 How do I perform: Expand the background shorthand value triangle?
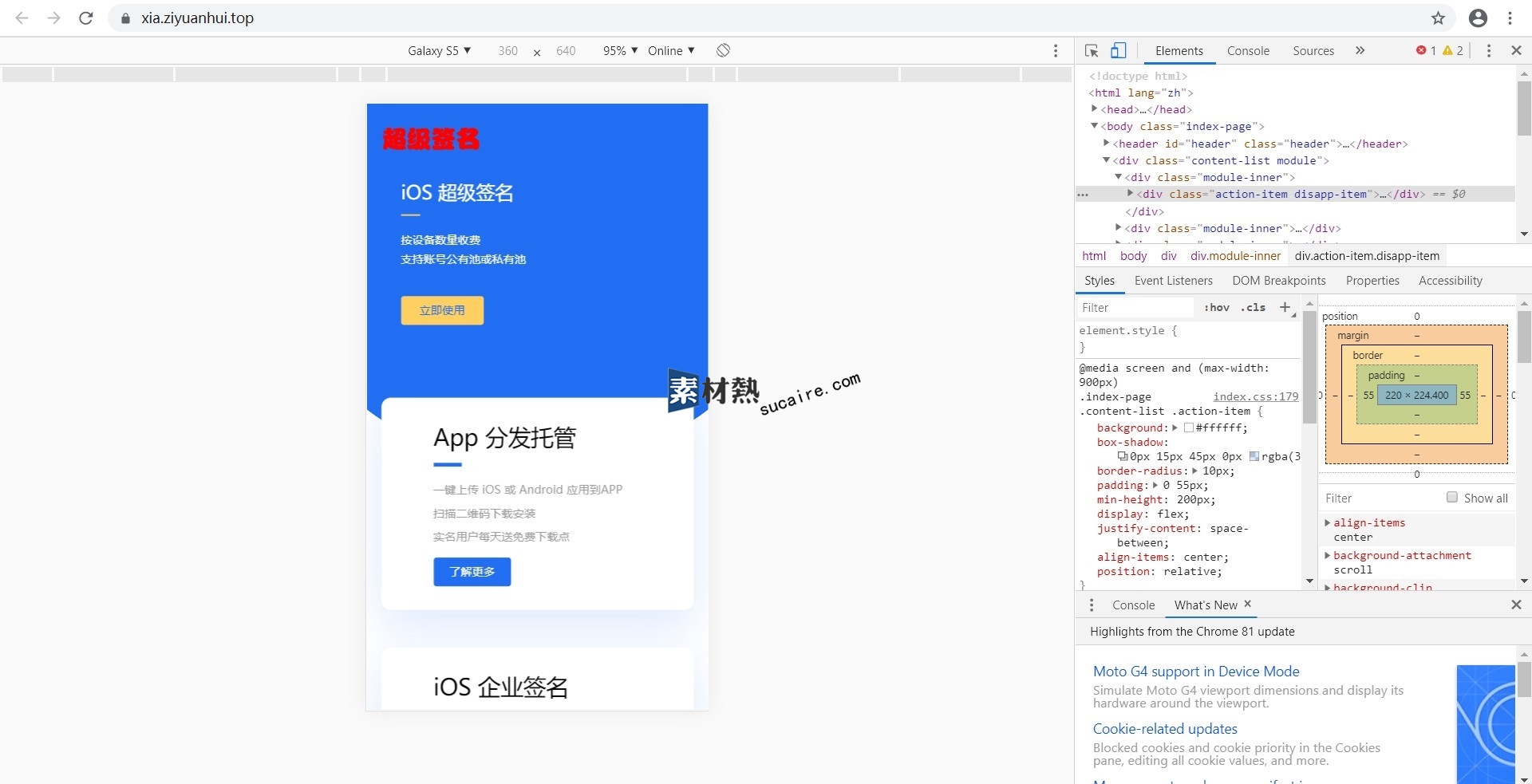tap(1175, 427)
